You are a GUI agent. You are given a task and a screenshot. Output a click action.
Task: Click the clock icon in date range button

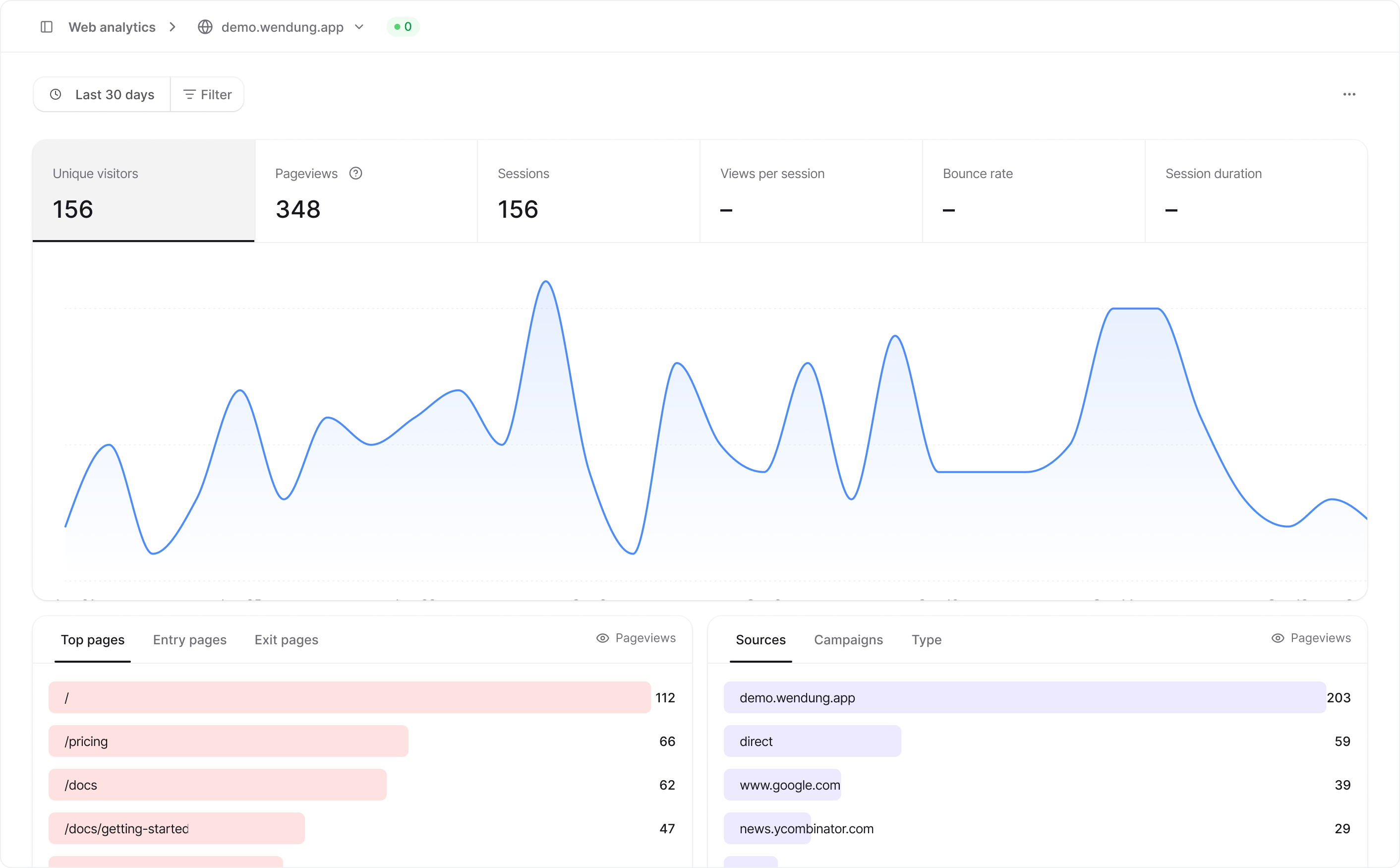click(x=56, y=94)
